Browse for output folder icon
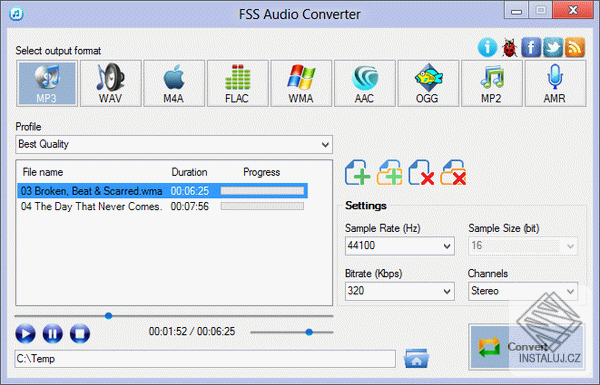 tap(416, 358)
